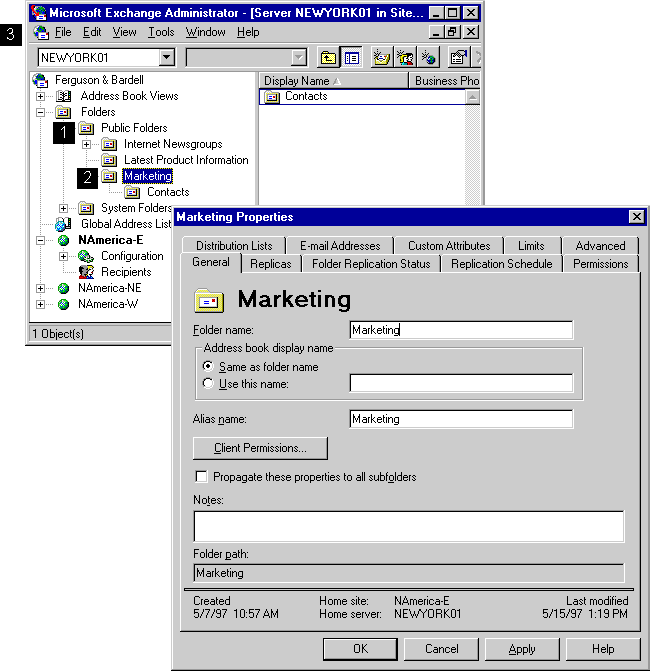650x671 pixels.
Task: Click OK in Marketing Properties
Action: pyautogui.click(x=360, y=649)
